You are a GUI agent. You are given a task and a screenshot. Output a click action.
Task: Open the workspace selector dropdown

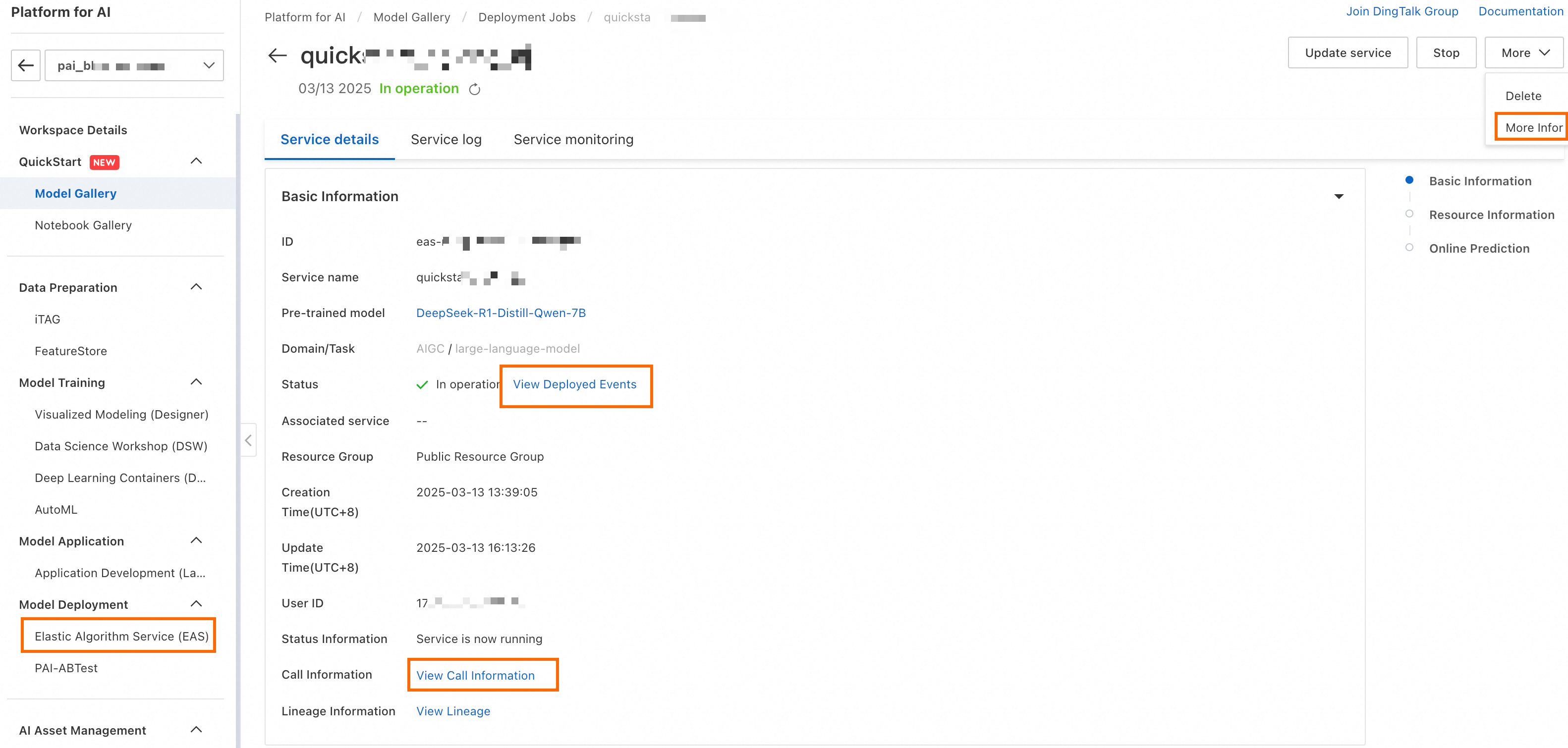(x=134, y=65)
